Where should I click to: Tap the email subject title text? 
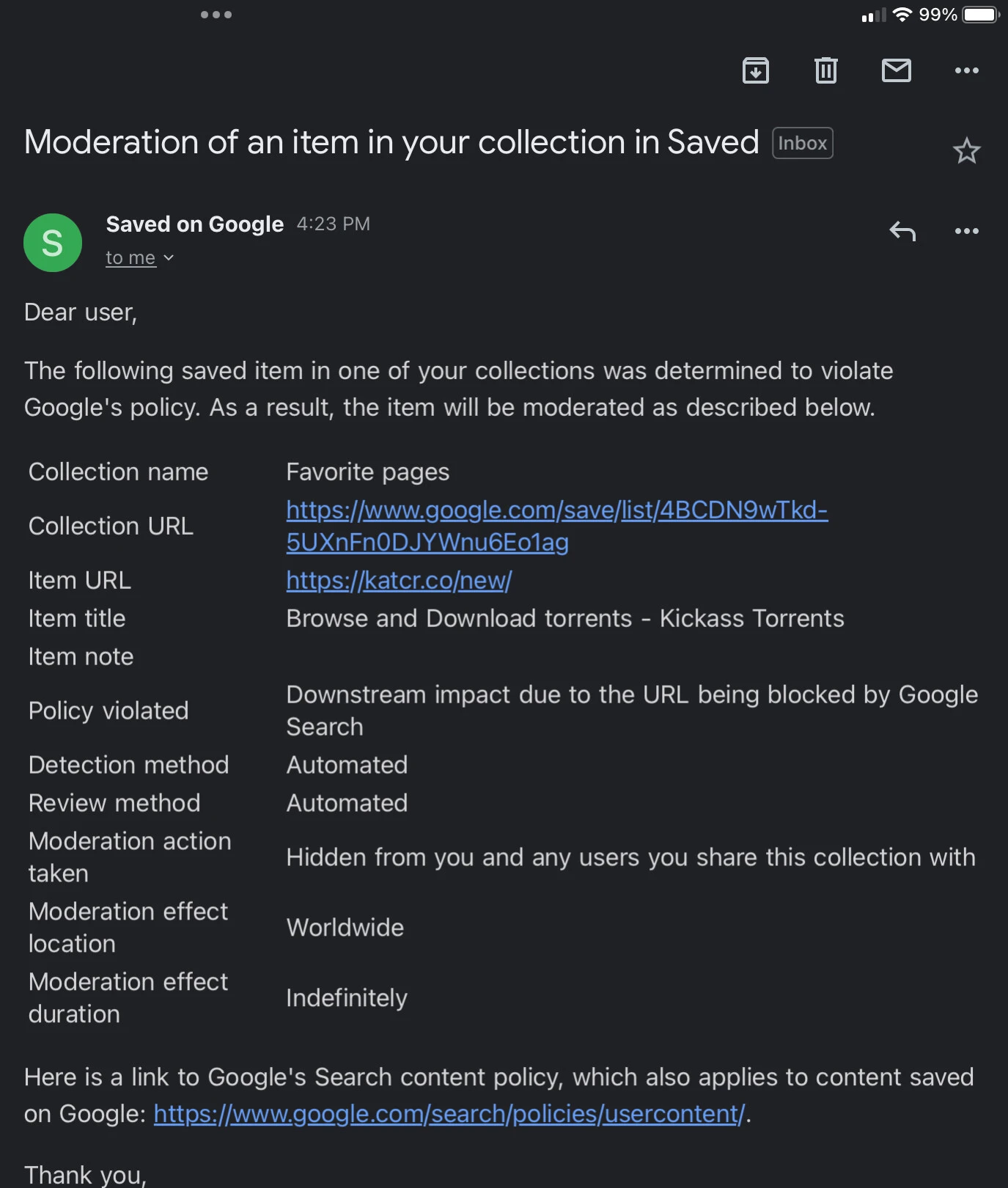tap(391, 142)
